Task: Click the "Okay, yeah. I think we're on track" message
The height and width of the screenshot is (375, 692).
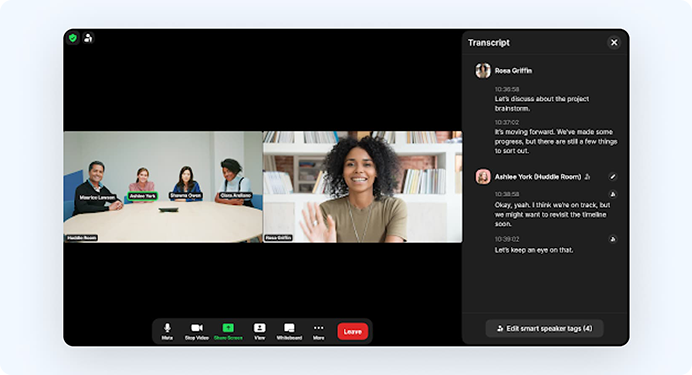Action: [x=553, y=214]
